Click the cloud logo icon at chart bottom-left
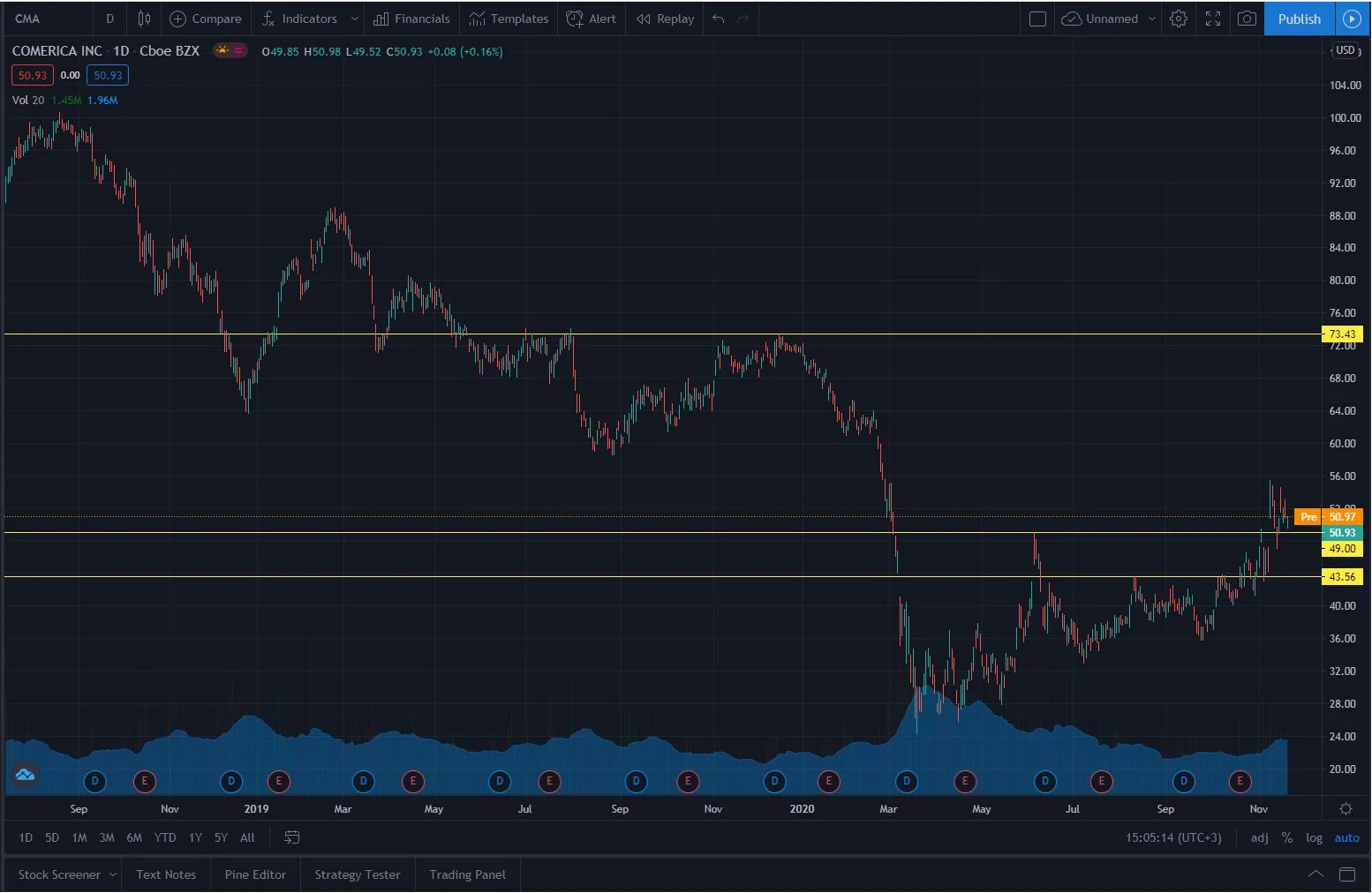Screen dimensions: 1372x893 tap(25, 775)
